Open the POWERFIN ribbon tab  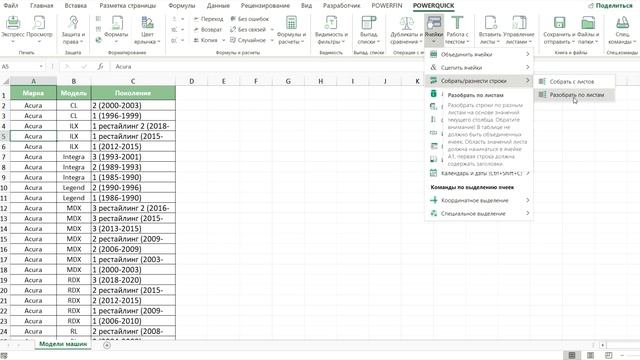pos(387,6)
